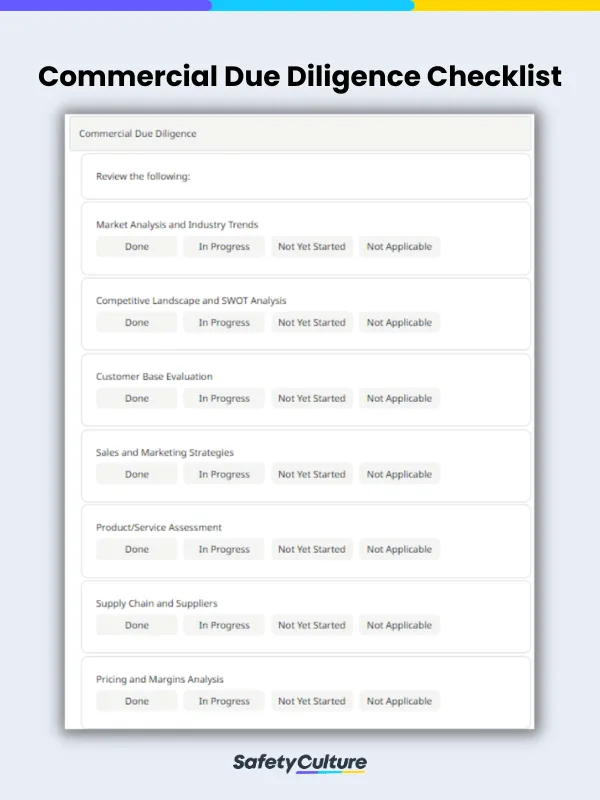Collapse the Commercial Due Diligence section header
Image resolution: width=600 pixels, height=800 pixels.
click(x=300, y=134)
